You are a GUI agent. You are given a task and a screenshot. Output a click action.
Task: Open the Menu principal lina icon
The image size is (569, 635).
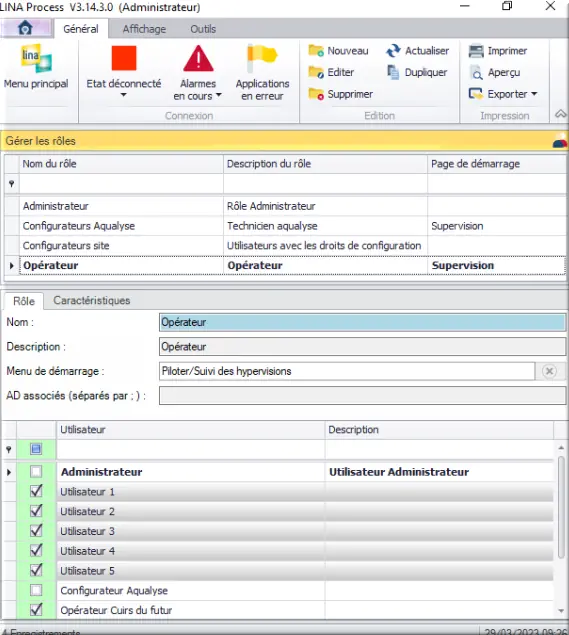coord(36,58)
